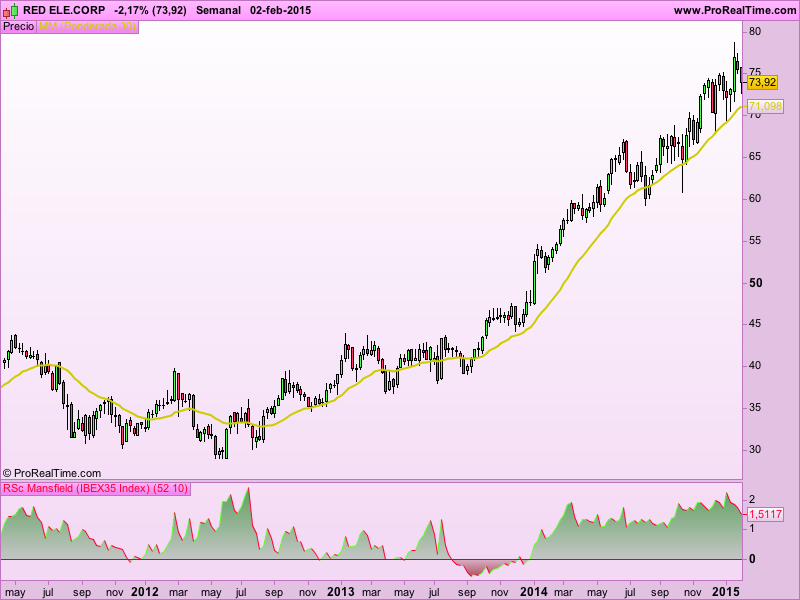Open the www.ProRealTime.com link

735,10
